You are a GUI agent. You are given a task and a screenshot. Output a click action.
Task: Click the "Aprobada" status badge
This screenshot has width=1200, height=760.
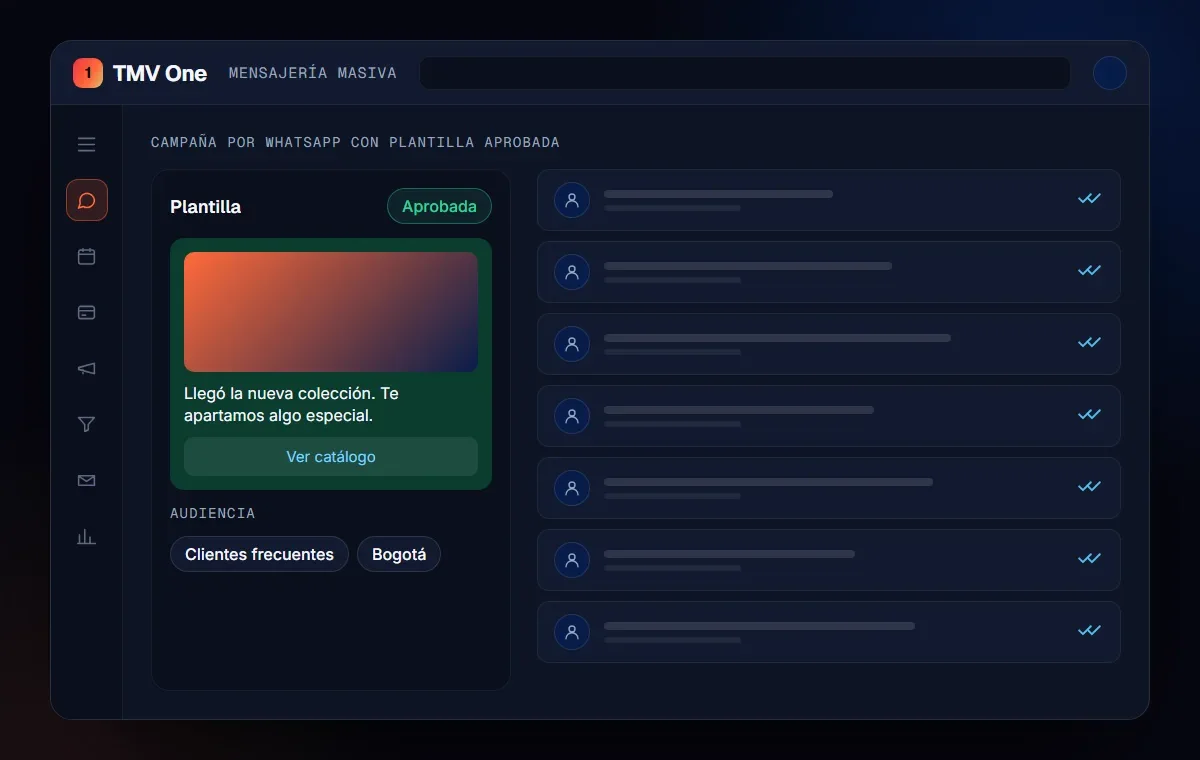(x=440, y=206)
